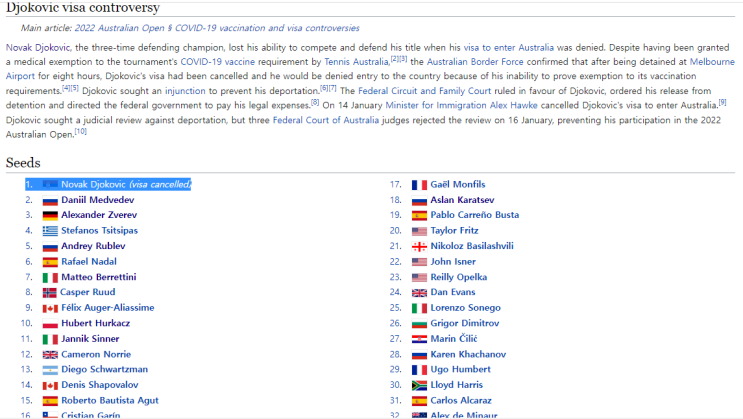Follow the visa to enter Australia link
743x419 pixels.
pyautogui.click(x=508, y=47)
